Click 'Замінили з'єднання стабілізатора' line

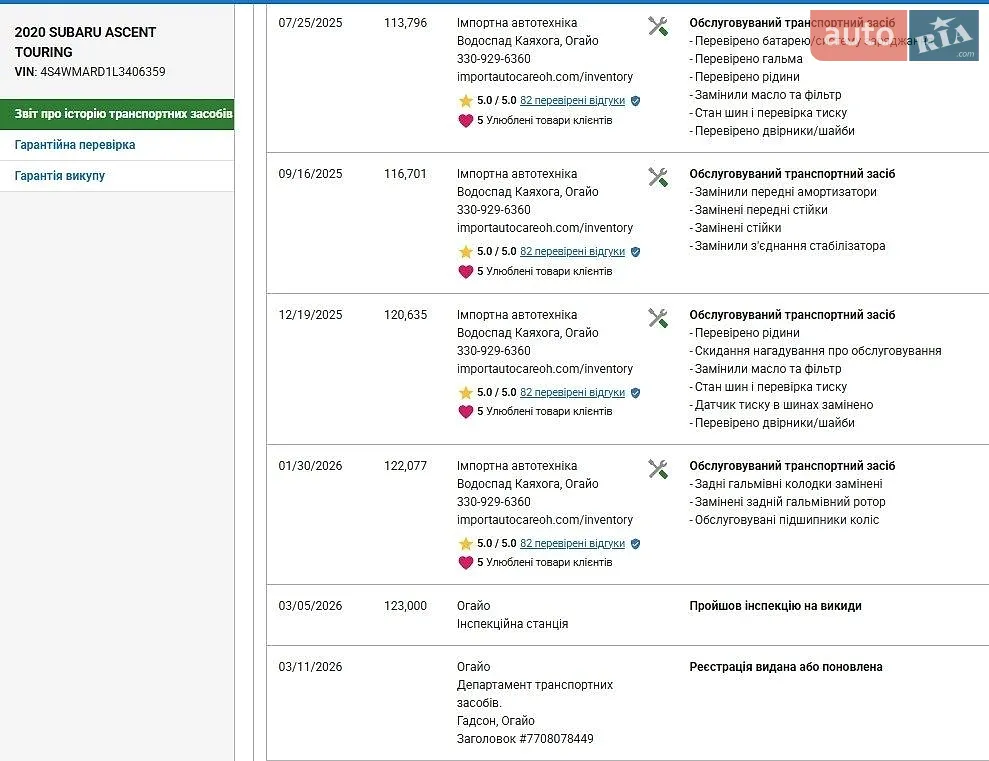tap(787, 246)
